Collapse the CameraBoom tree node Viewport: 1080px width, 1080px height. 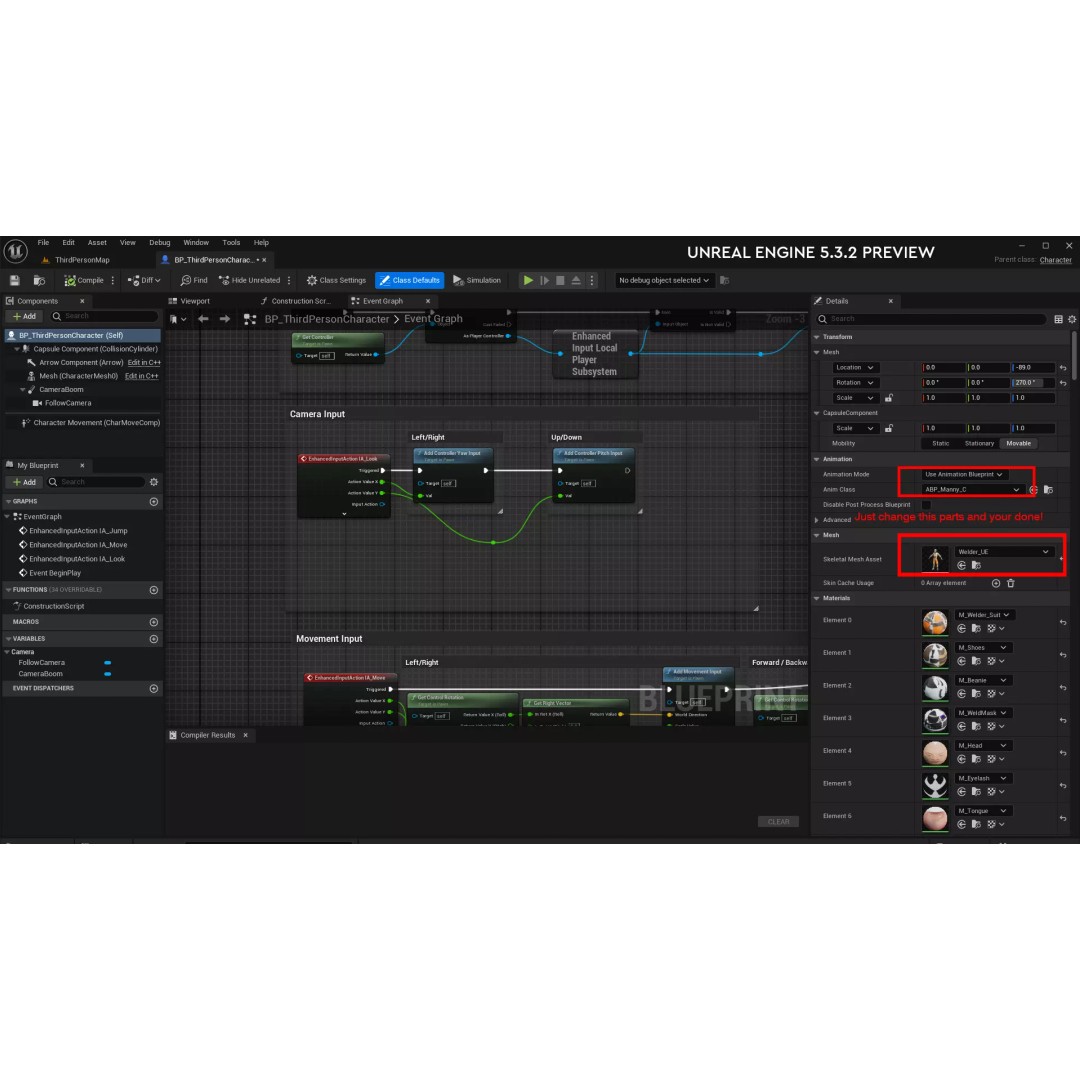pyautogui.click(x=23, y=390)
